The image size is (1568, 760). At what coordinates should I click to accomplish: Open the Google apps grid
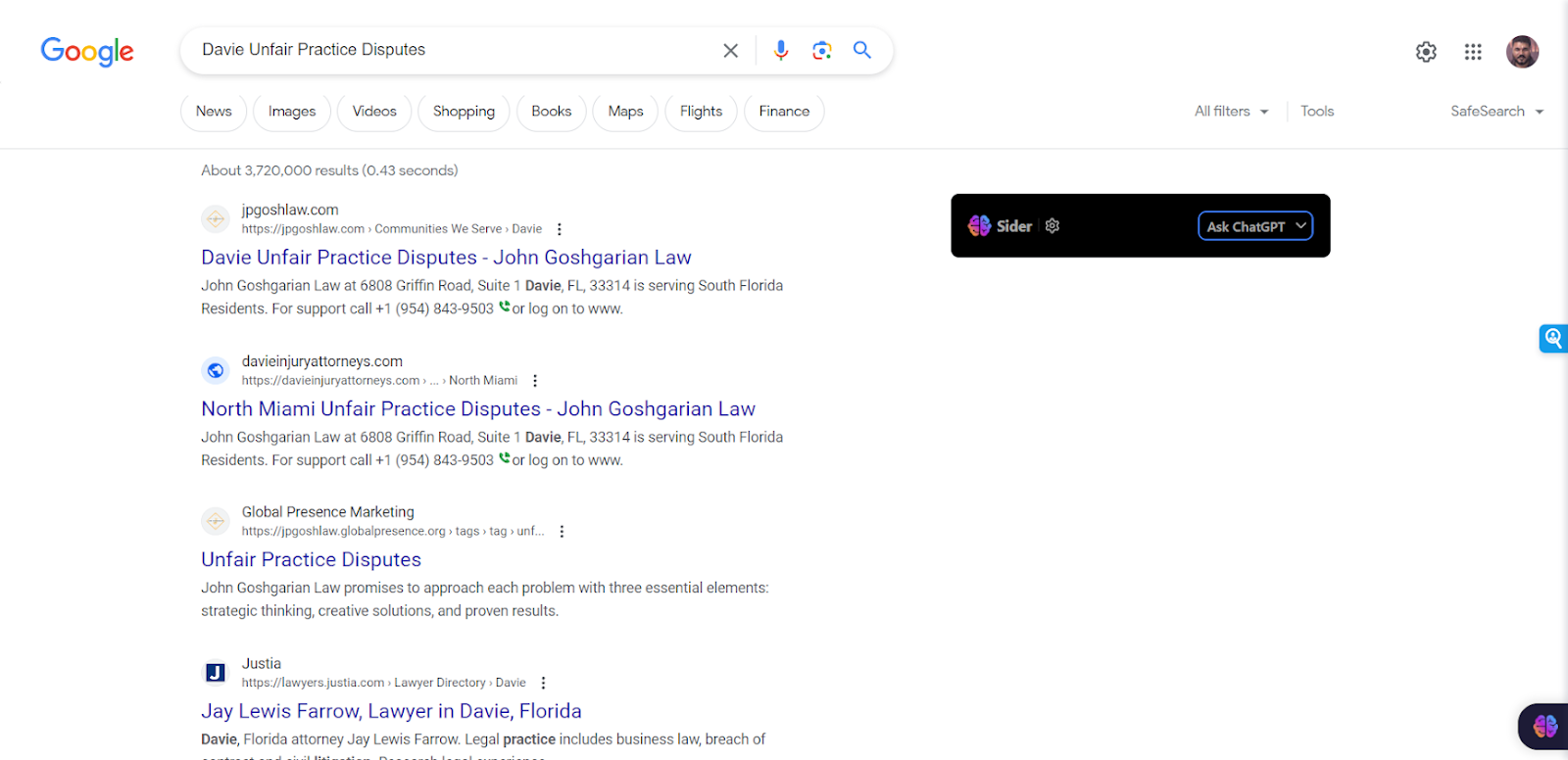(1473, 52)
